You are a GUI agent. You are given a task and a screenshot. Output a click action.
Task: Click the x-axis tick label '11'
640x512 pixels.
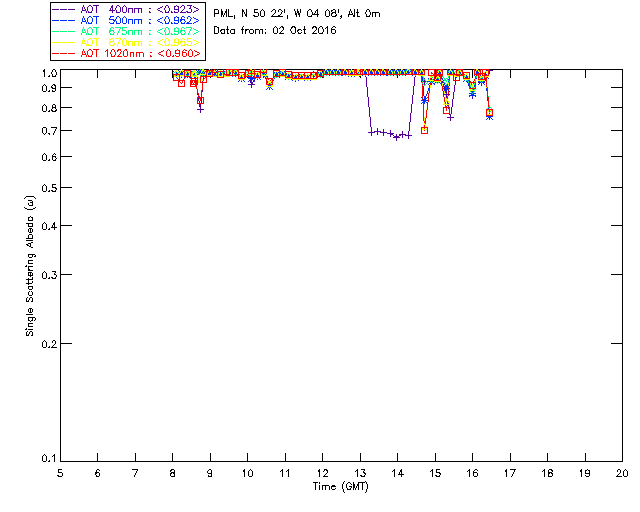pyautogui.click(x=285, y=473)
